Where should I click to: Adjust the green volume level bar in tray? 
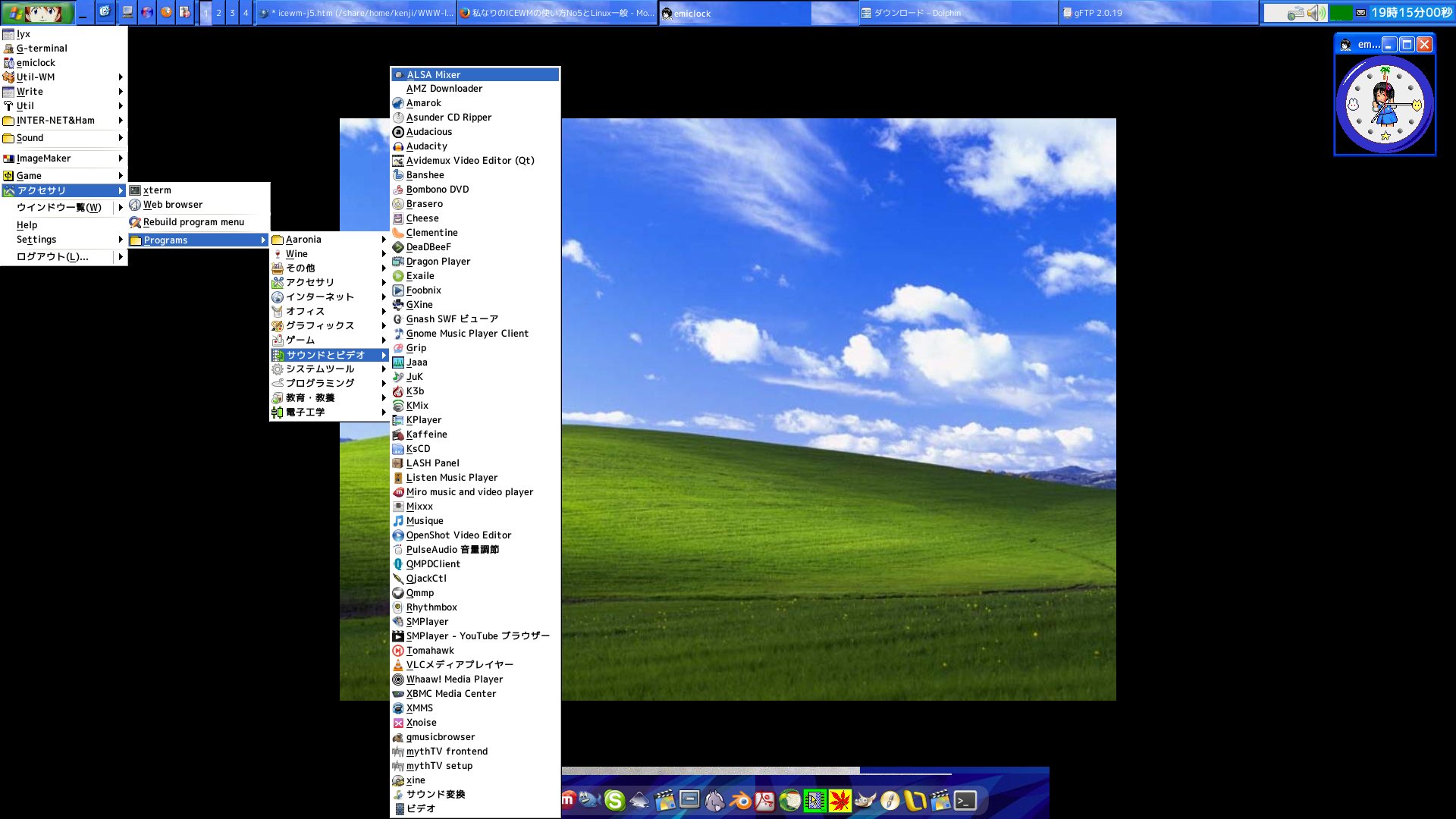pyautogui.click(x=1341, y=11)
